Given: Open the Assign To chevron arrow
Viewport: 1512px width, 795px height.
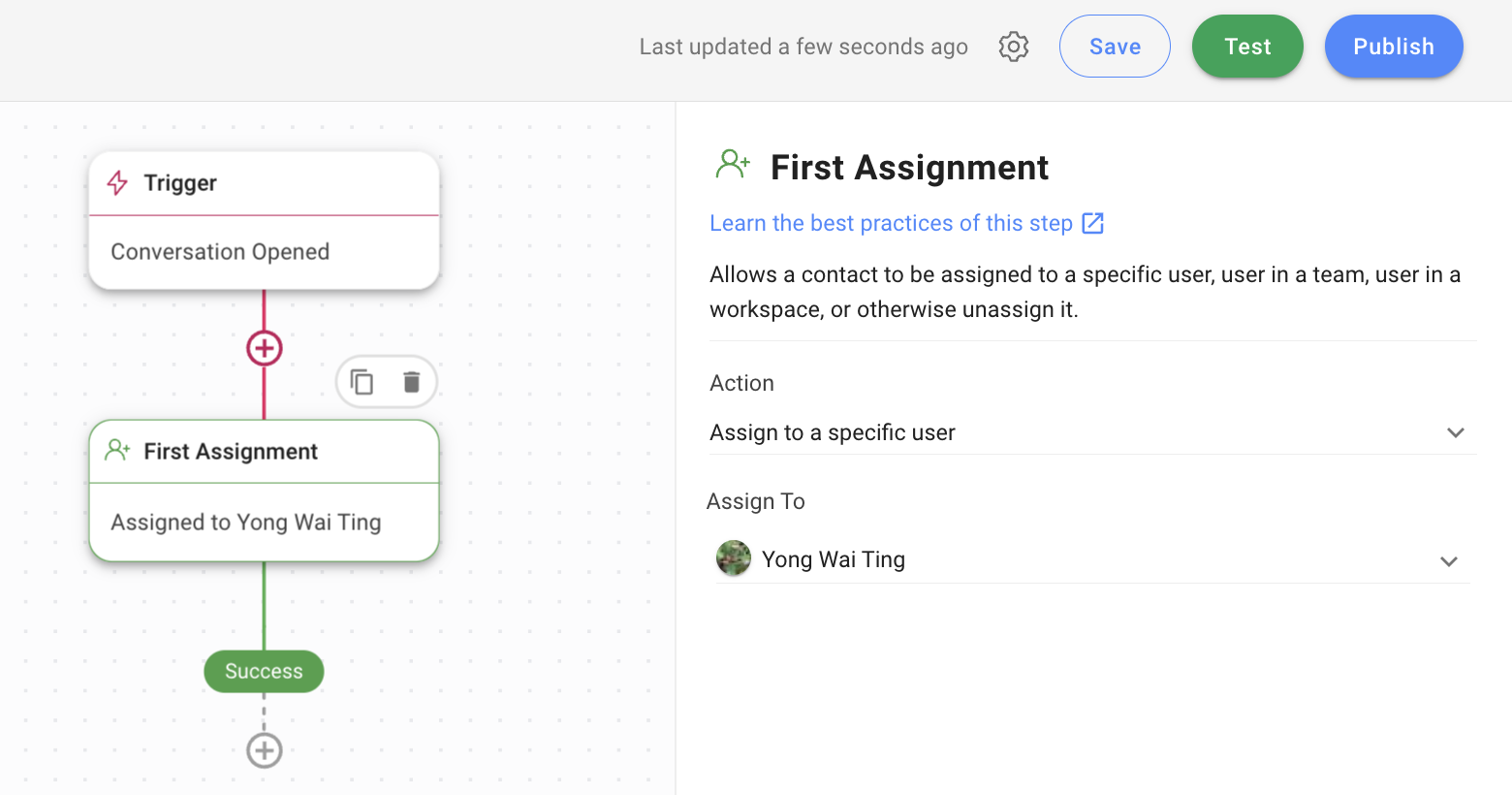Looking at the screenshot, I should tap(1449, 561).
